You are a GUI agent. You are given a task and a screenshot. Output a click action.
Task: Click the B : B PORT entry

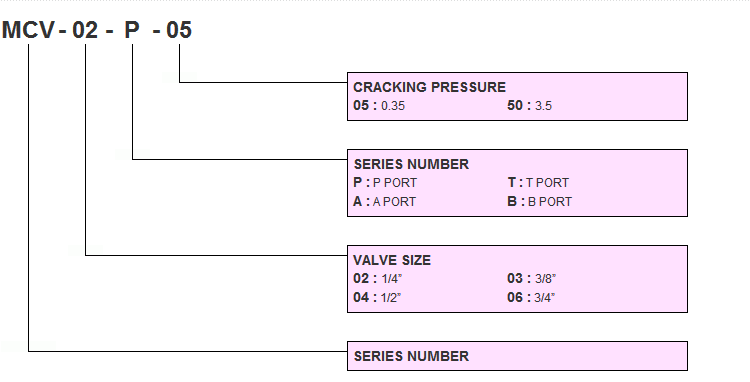pyautogui.click(x=540, y=202)
